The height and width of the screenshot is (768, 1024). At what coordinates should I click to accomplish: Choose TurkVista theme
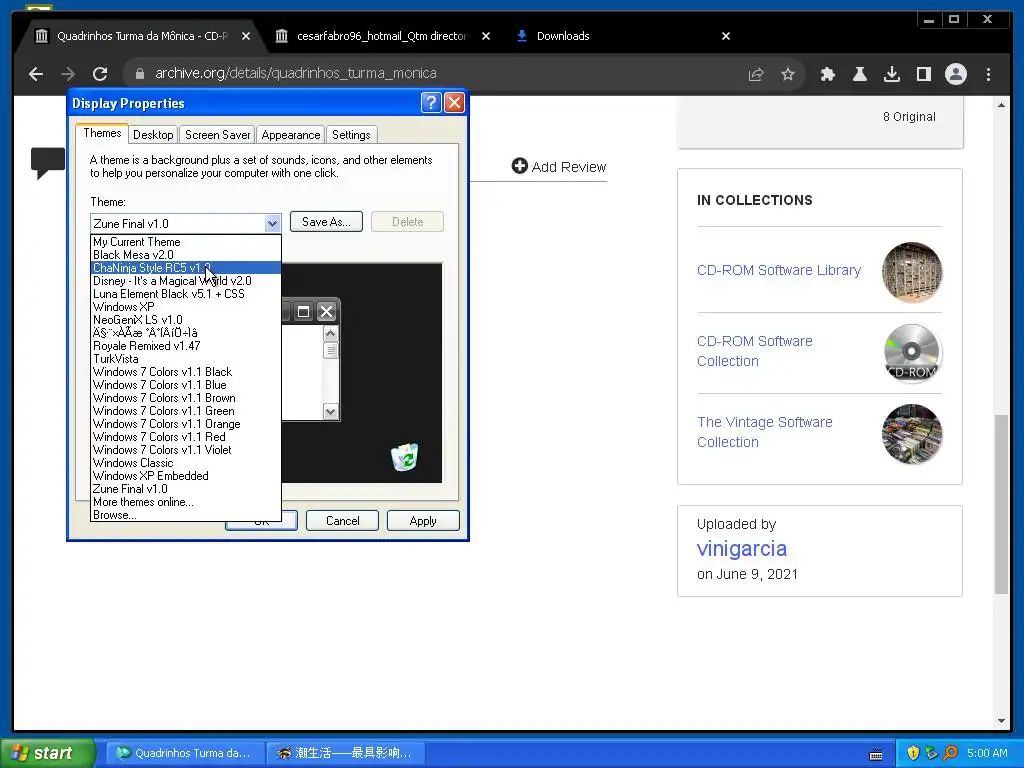[x=185, y=359]
